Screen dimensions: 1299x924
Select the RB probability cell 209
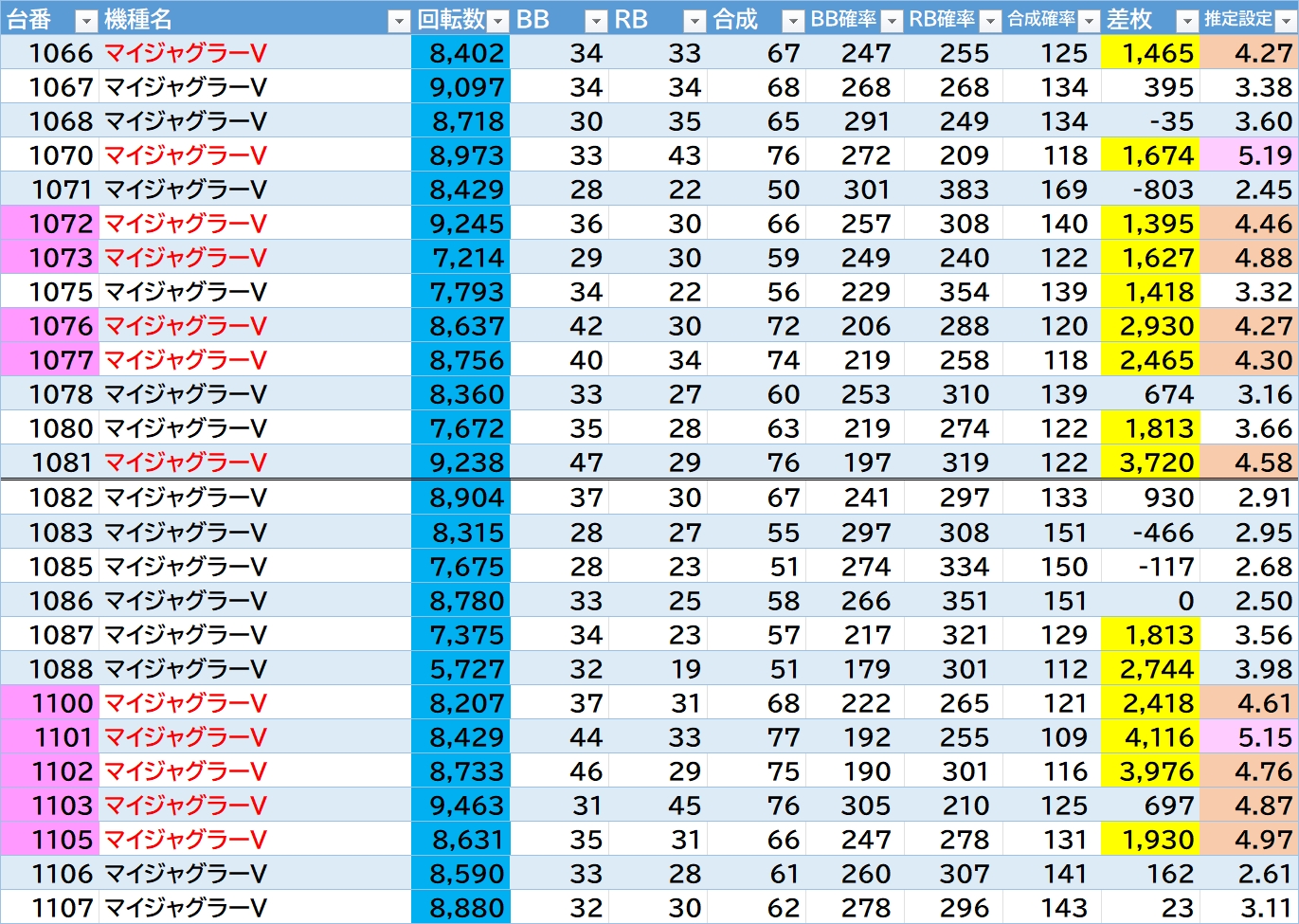point(953,155)
